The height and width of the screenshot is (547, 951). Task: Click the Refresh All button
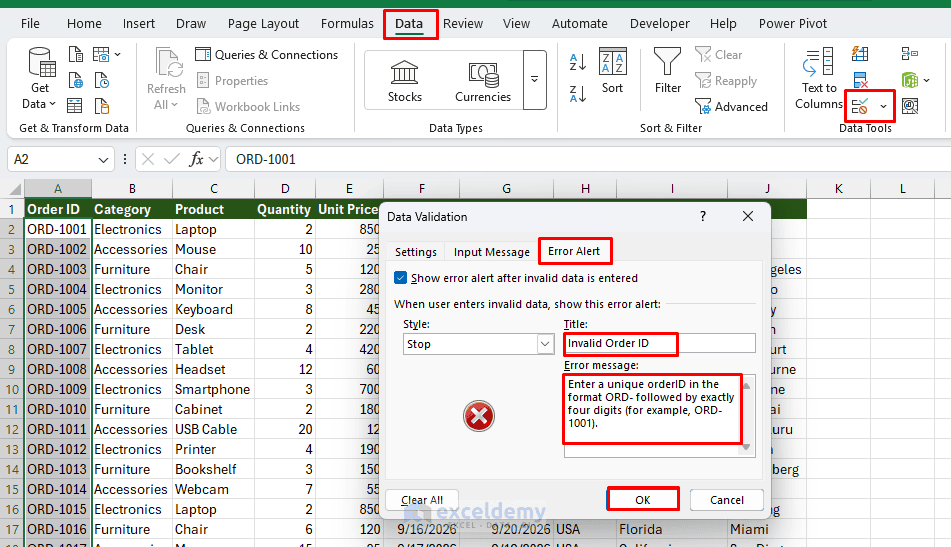[x=166, y=79]
